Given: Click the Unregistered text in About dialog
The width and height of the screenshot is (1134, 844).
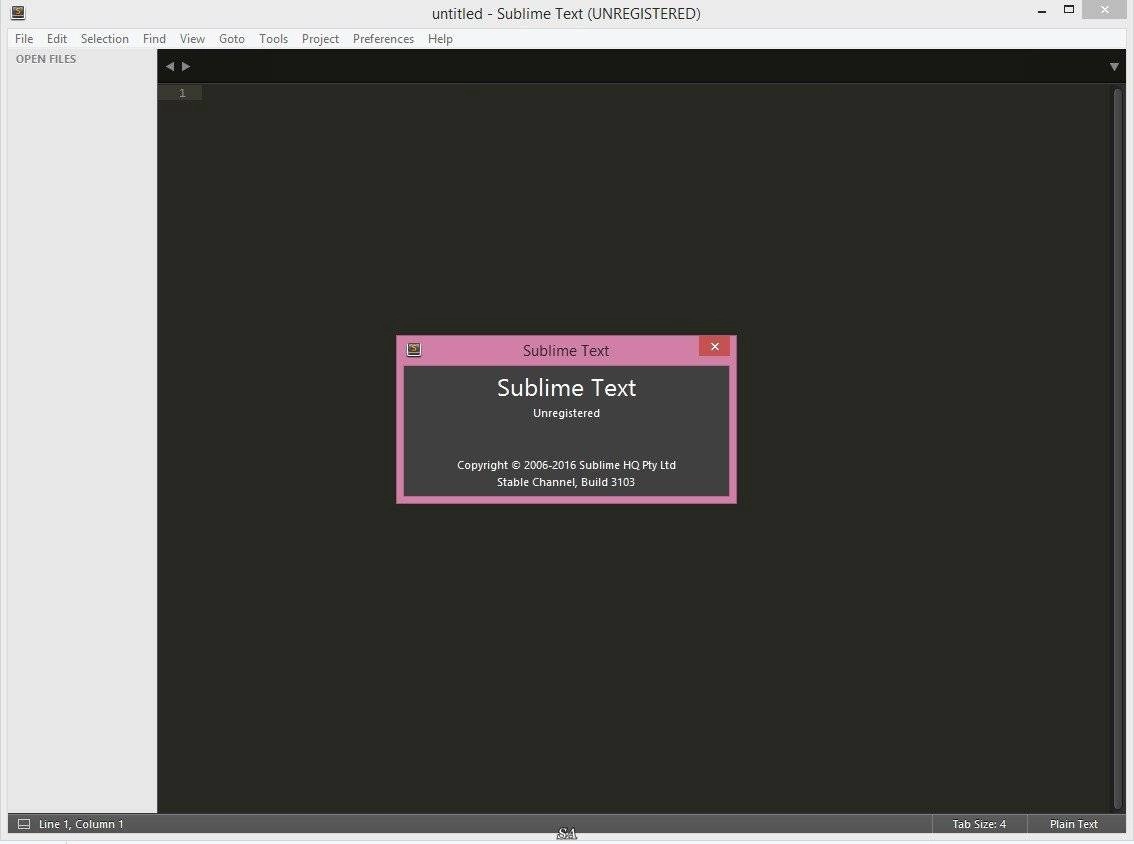Looking at the screenshot, I should (566, 413).
